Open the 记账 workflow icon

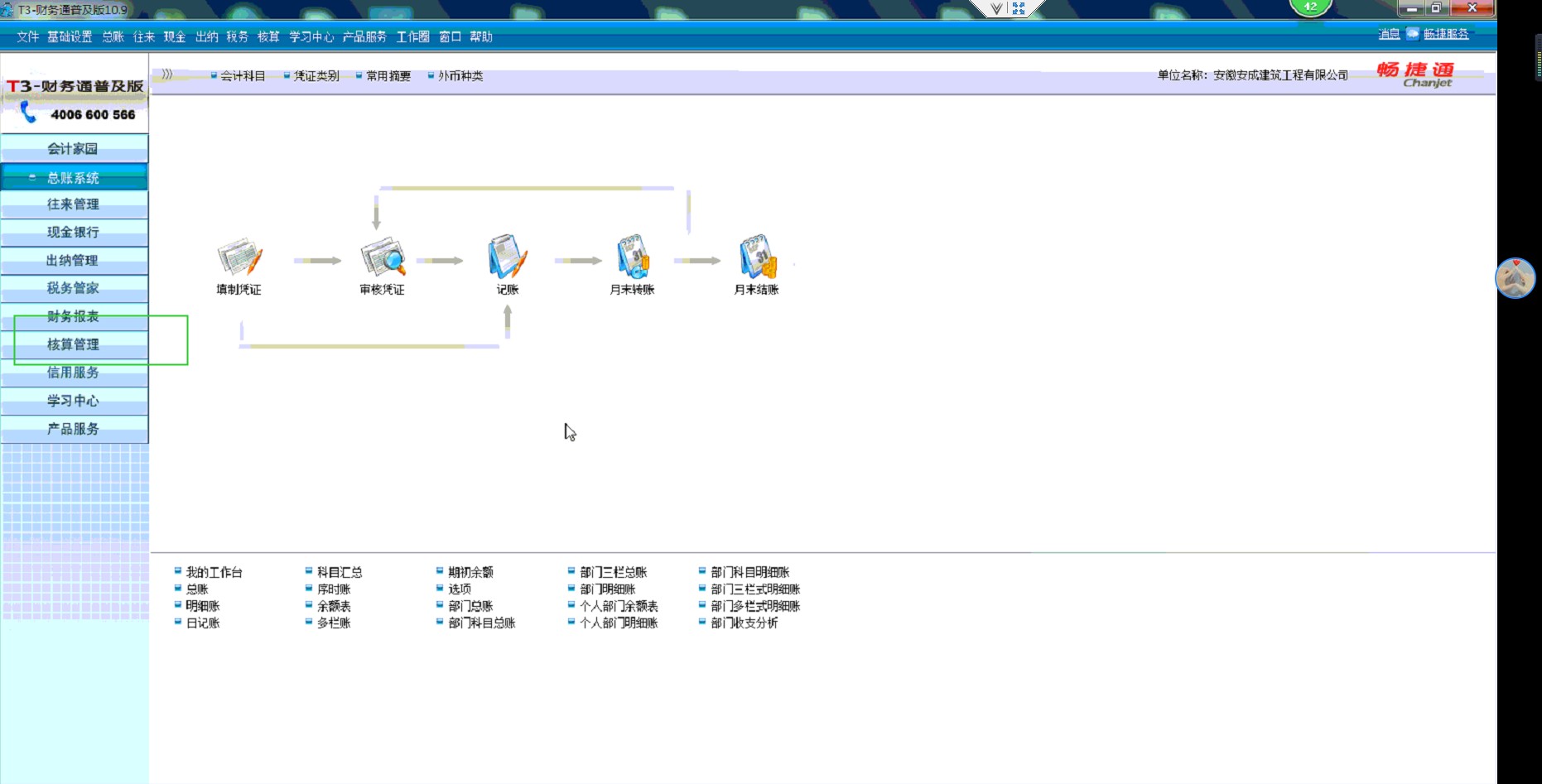pyautogui.click(x=508, y=256)
